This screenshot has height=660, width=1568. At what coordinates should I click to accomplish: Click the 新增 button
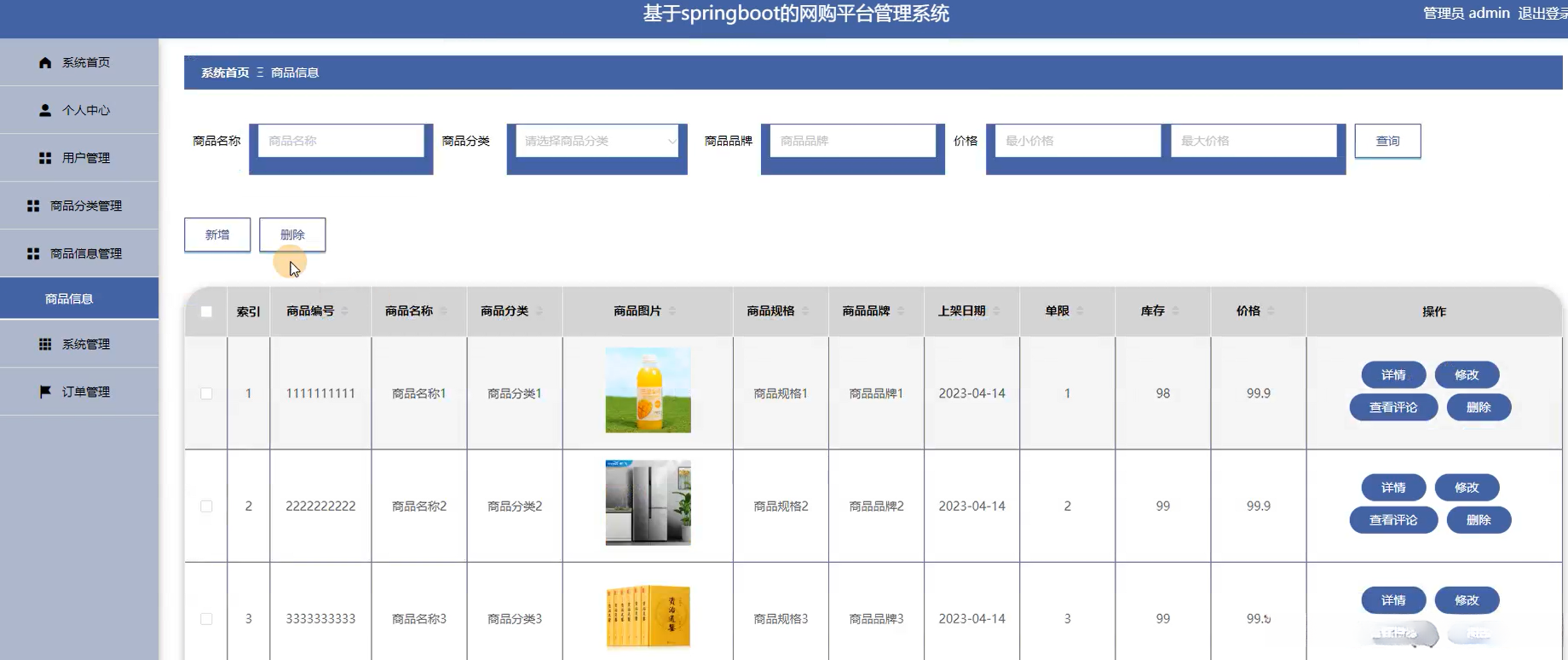click(x=217, y=234)
